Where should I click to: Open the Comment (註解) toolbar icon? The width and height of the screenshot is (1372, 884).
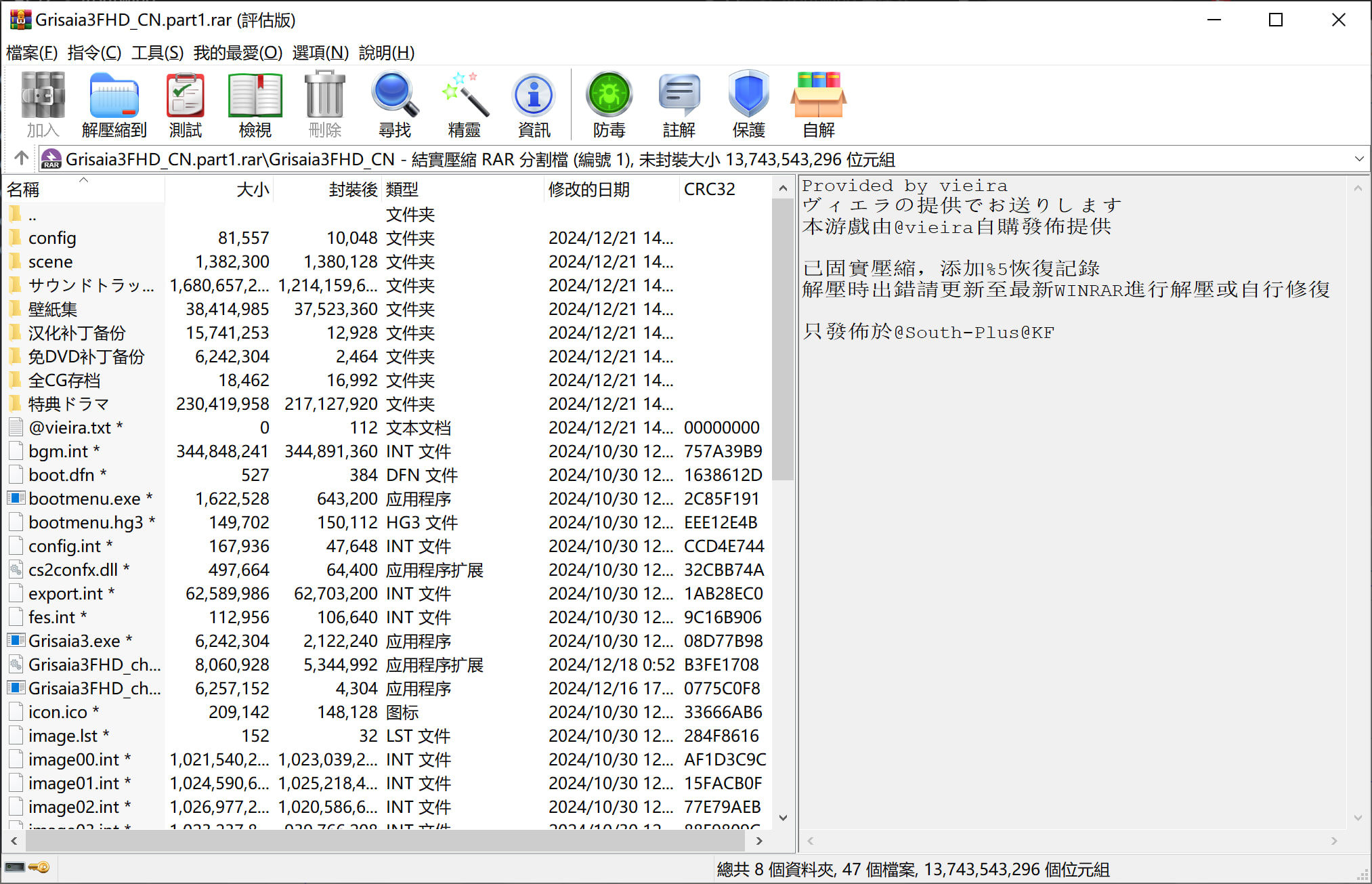point(679,104)
